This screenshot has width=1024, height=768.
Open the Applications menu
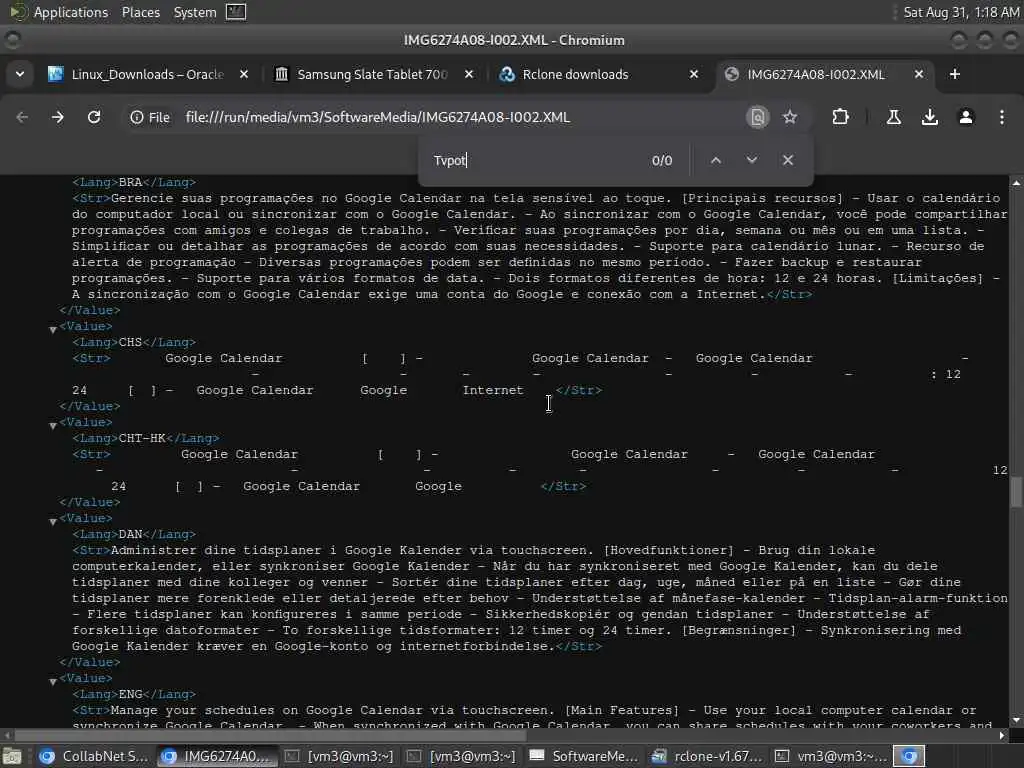pyautogui.click(x=71, y=12)
